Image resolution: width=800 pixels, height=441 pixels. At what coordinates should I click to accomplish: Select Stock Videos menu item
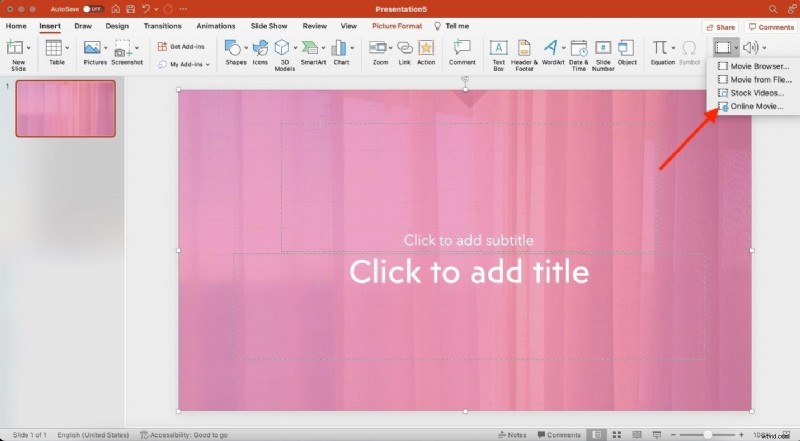753,92
